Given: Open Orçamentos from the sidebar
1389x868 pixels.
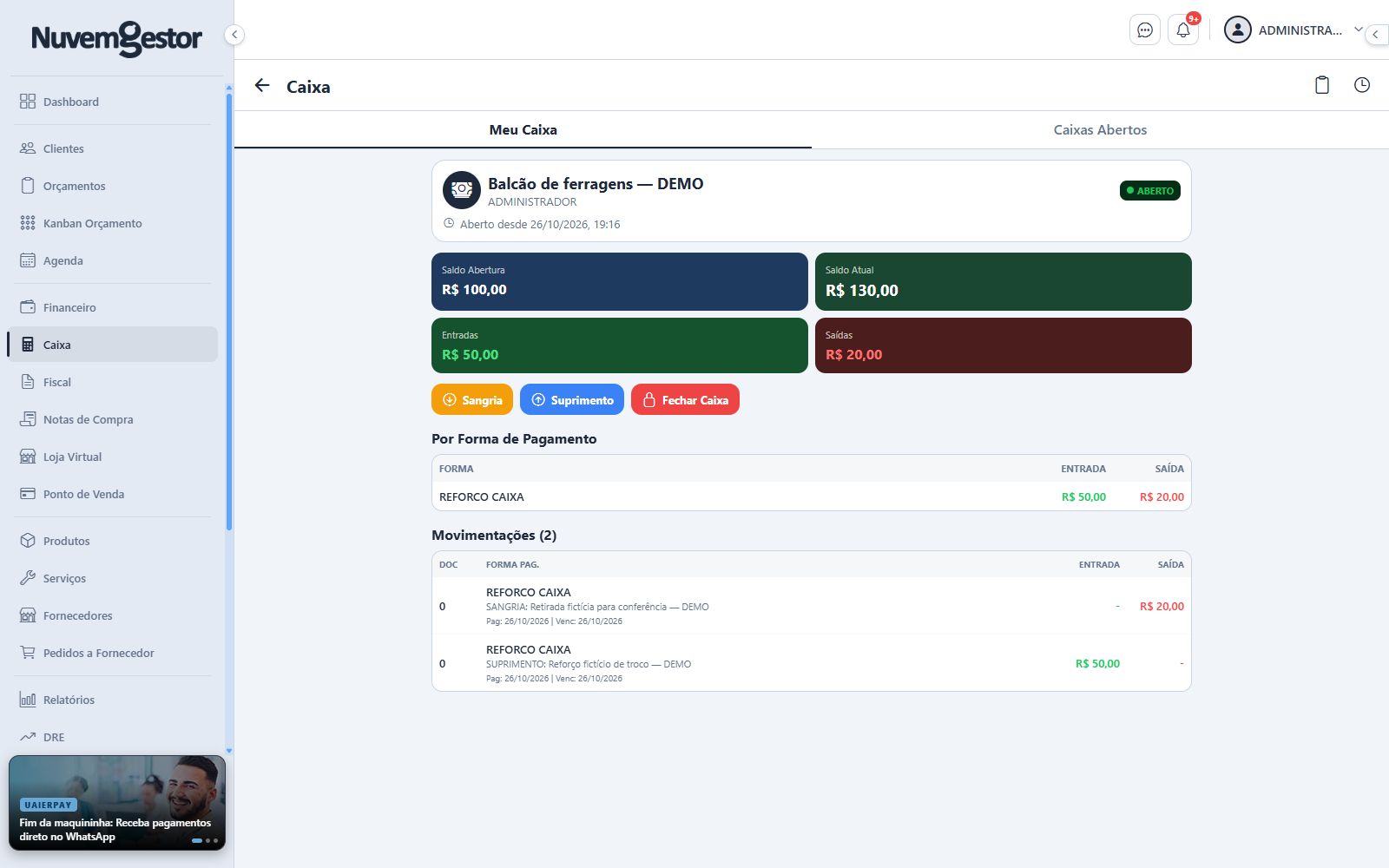Looking at the screenshot, I should pos(113,186).
